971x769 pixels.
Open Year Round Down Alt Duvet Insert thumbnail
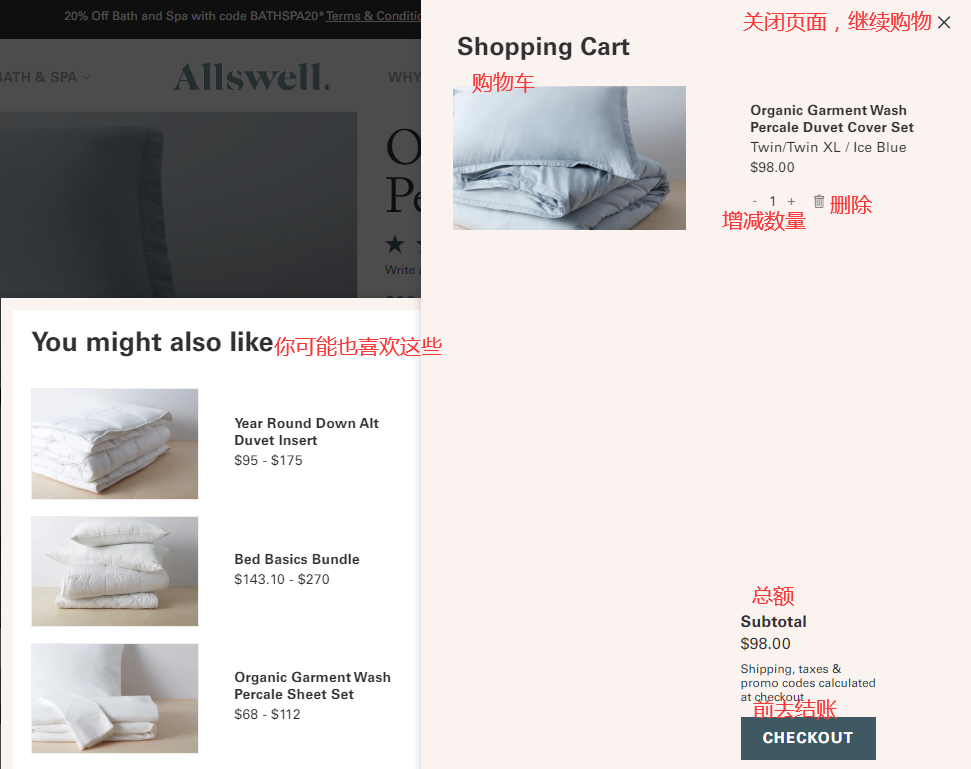[x=115, y=443]
